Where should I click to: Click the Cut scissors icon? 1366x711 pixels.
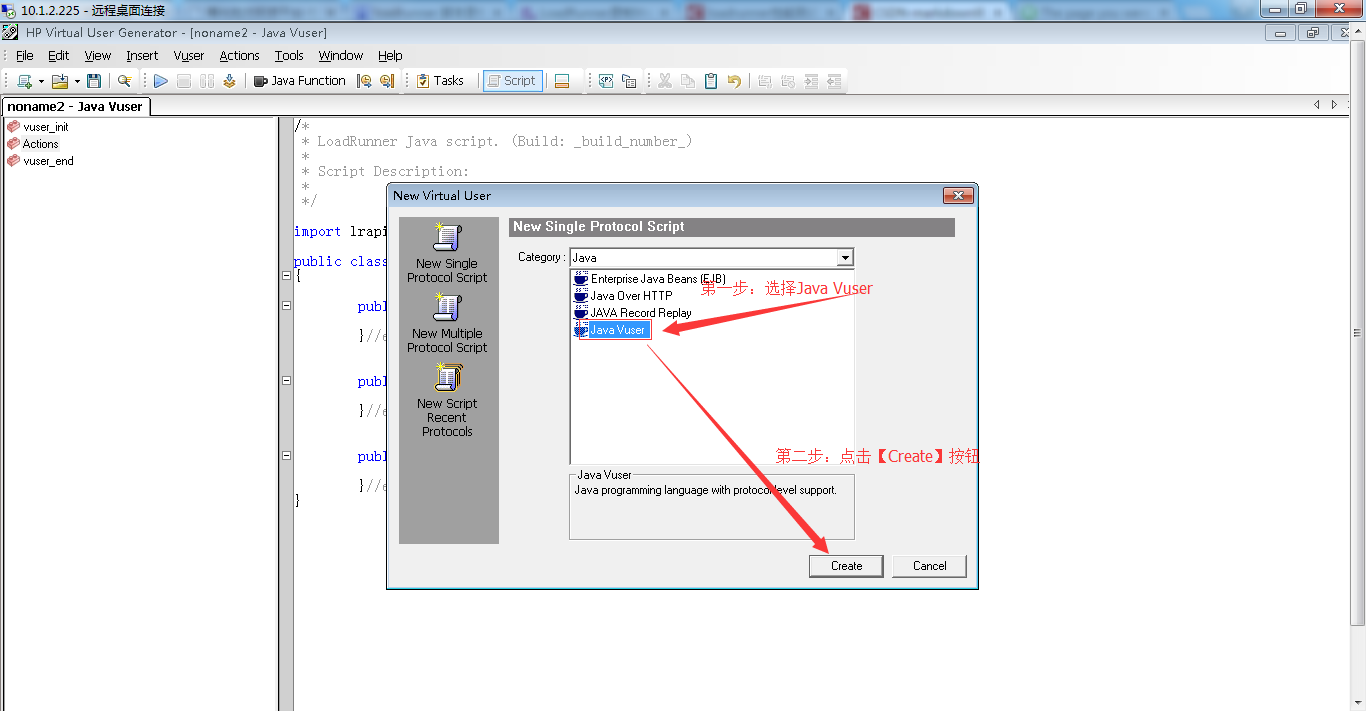pos(665,81)
